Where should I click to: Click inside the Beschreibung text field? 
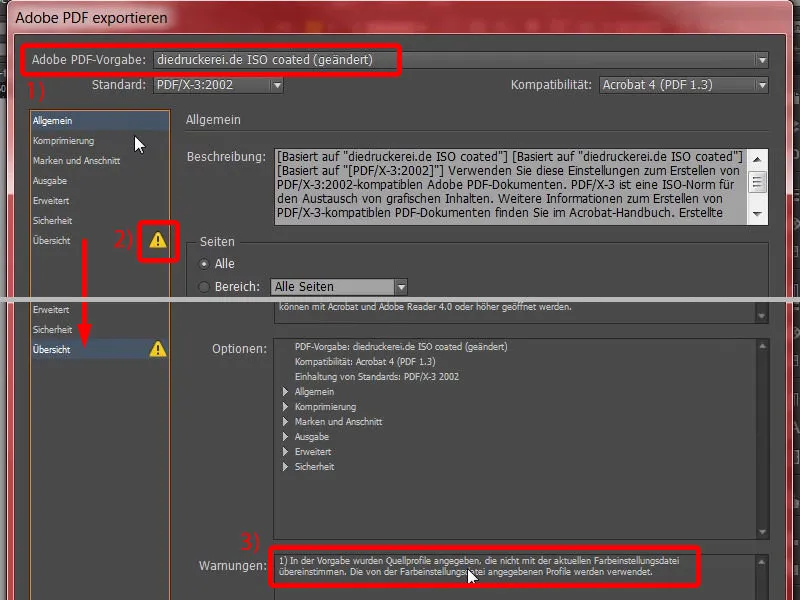click(510, 186)
